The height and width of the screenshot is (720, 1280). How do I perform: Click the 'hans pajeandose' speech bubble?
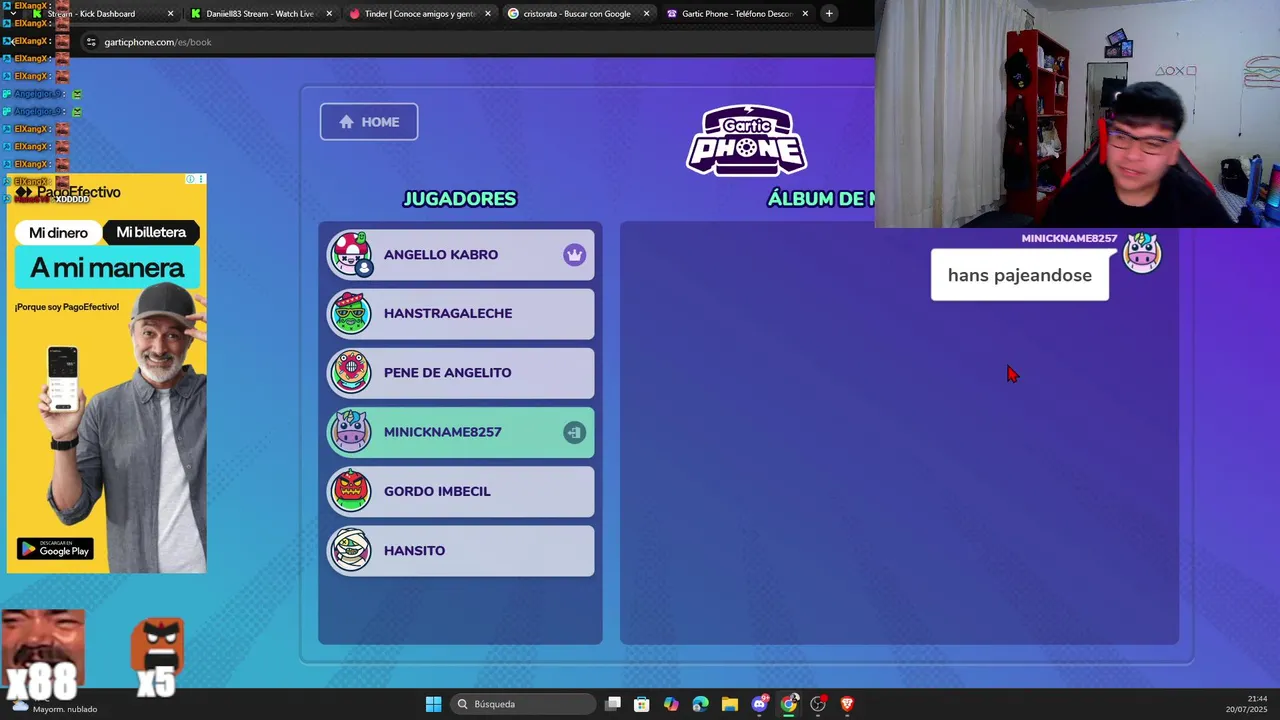[x=1019, y=275]
